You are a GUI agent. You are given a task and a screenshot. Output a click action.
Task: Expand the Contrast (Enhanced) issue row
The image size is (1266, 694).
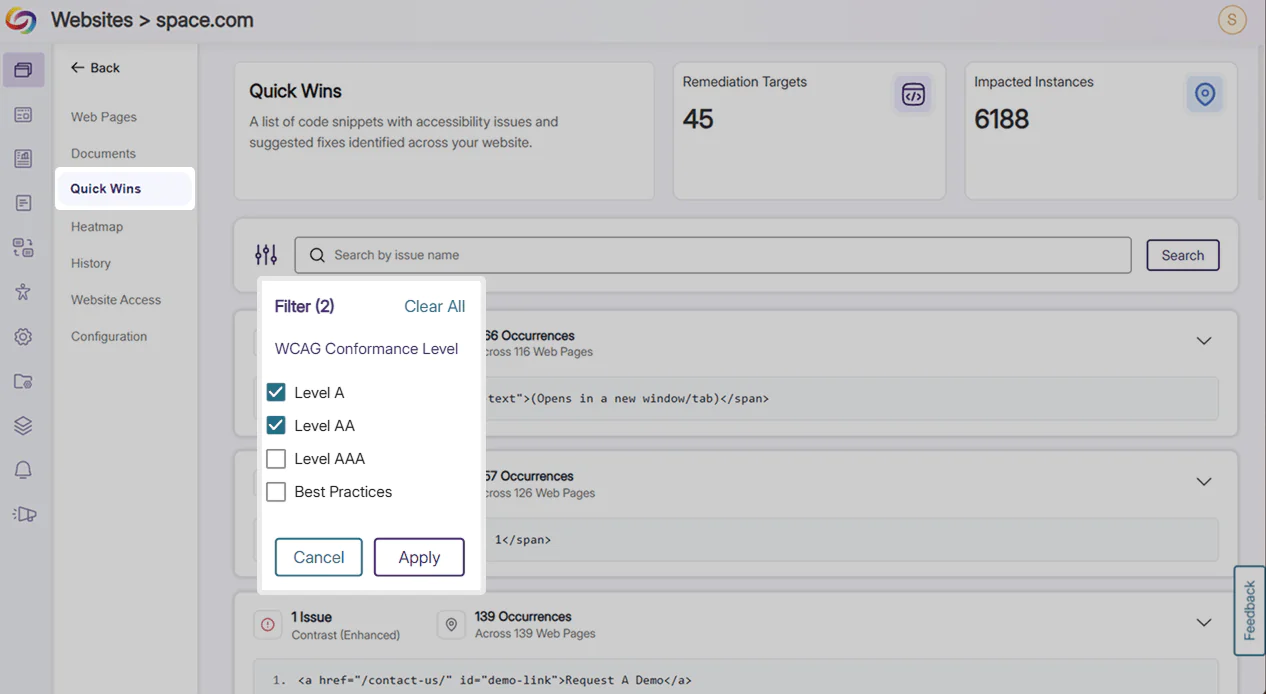tap(1204, 622)
